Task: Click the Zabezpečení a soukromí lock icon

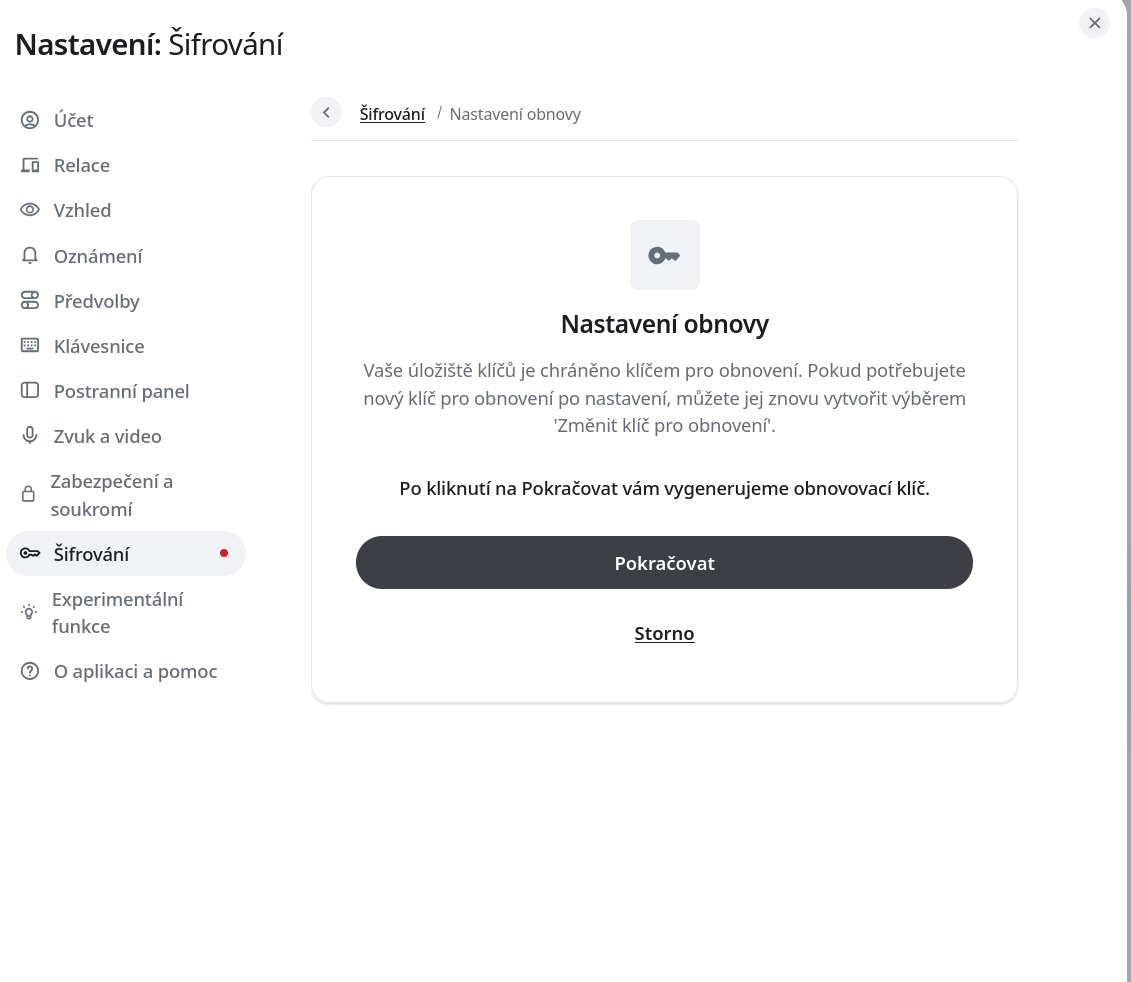Action: coord(29,495)
